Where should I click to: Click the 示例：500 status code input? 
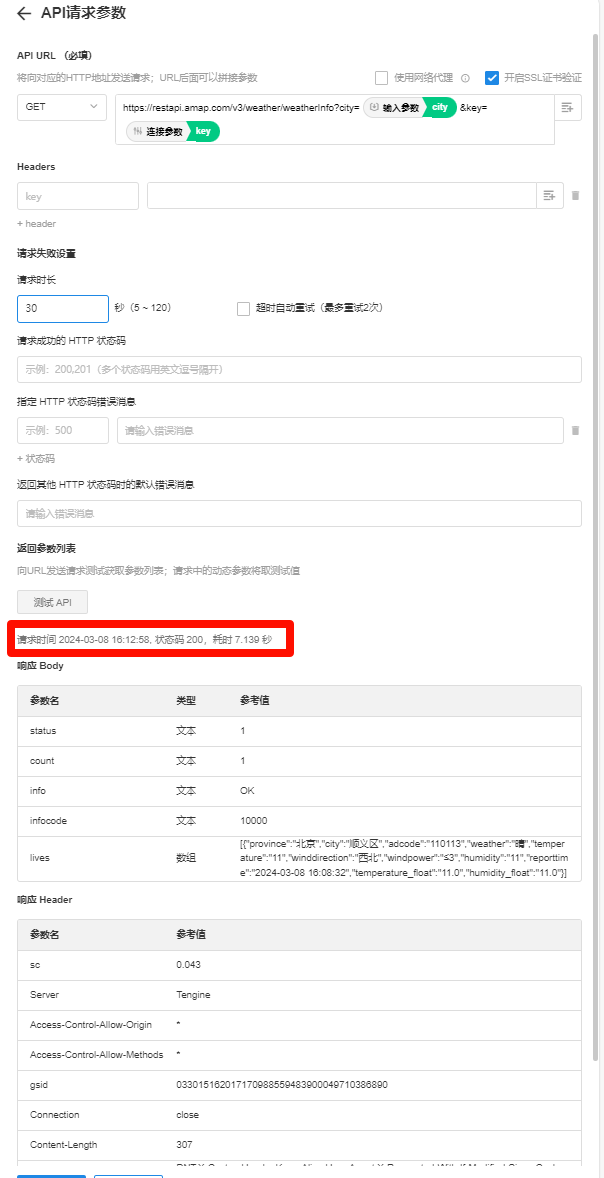63,430
